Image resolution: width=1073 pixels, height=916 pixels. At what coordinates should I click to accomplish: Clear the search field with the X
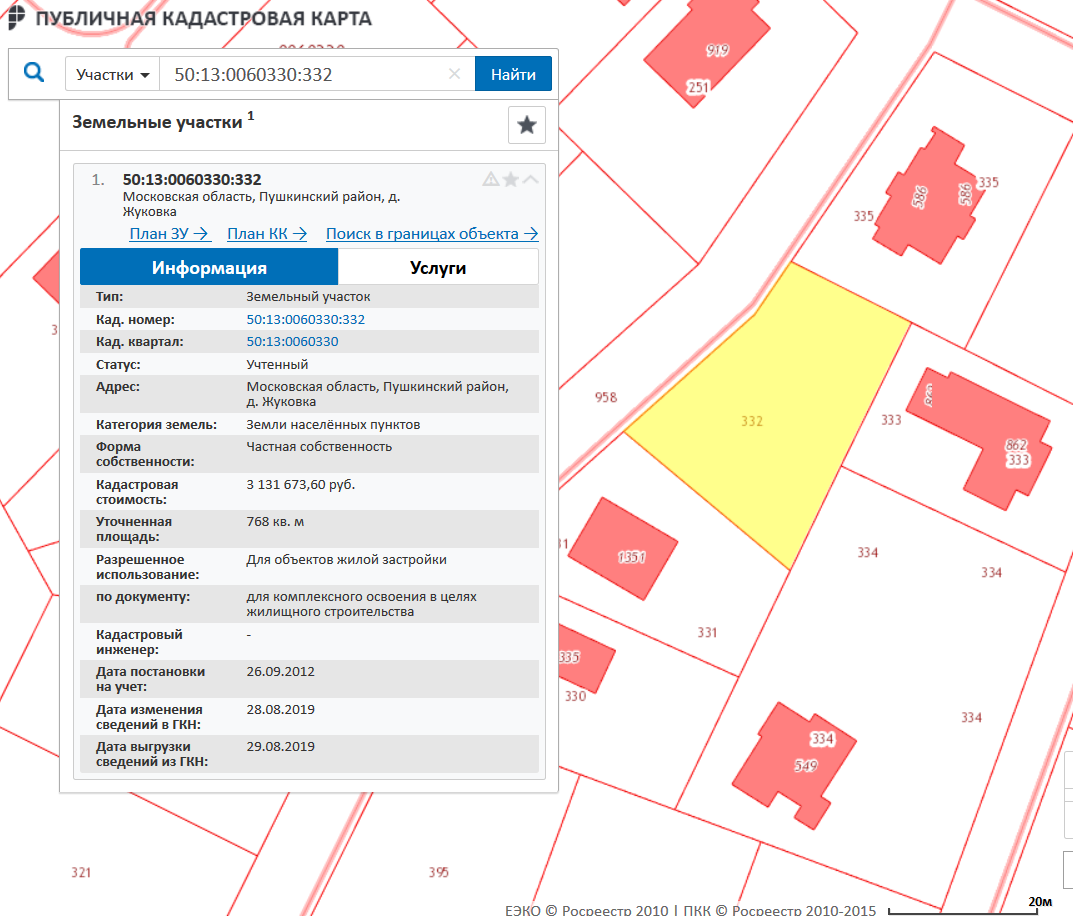pos(454,74)
